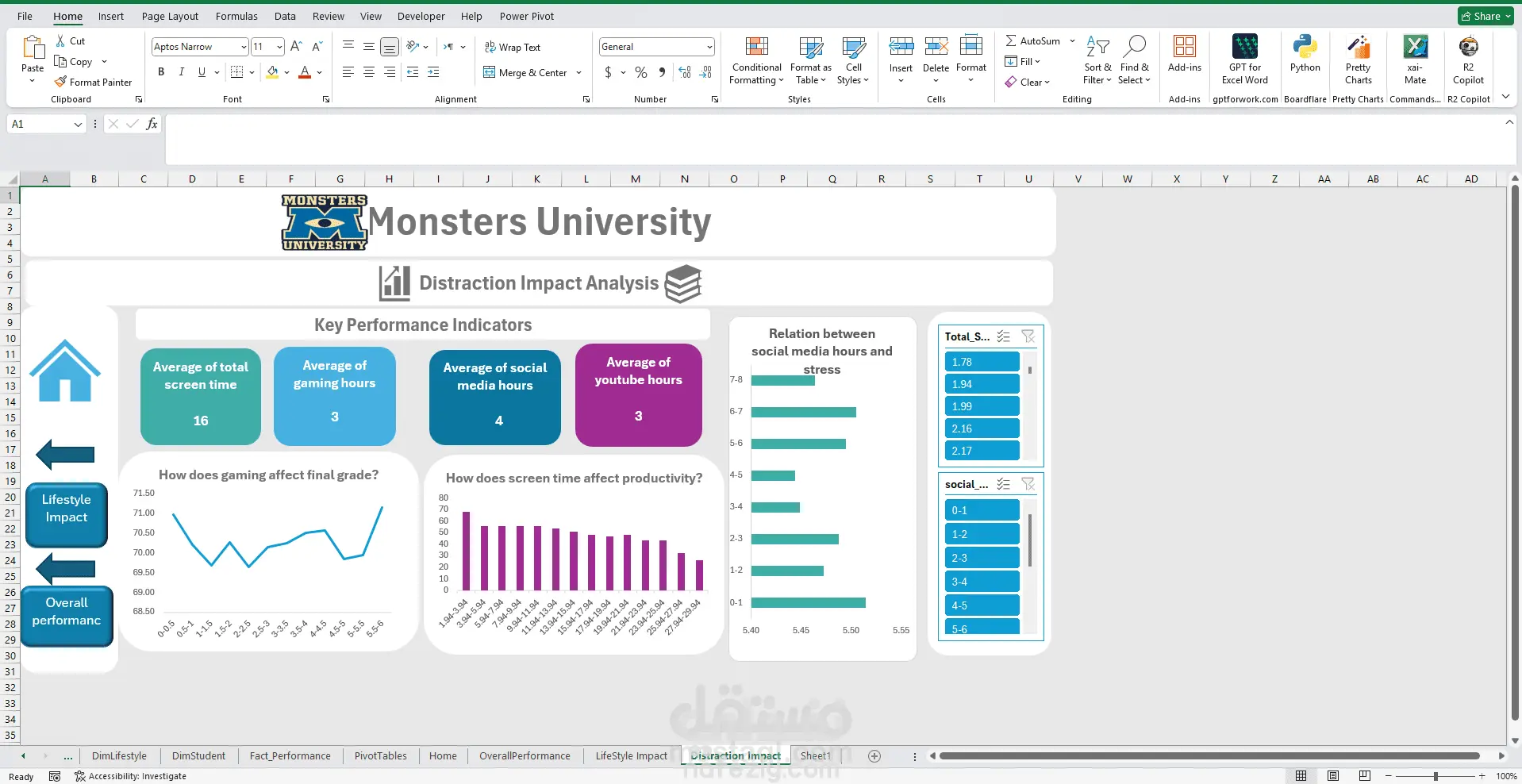Increase font size with the larger A icon
Viewport: 1522px width, 784px height.
tap(296, 47)
